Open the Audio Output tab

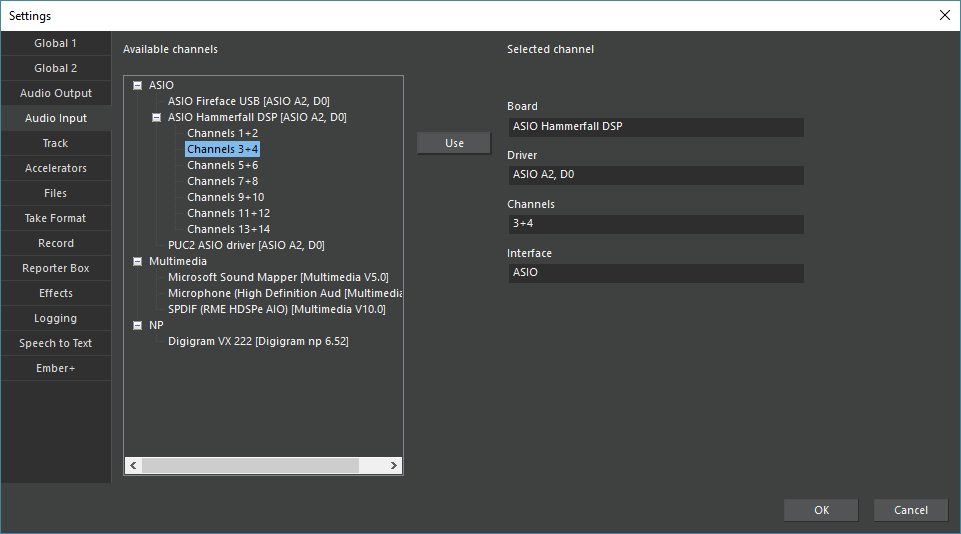click(x=56, y=93)
